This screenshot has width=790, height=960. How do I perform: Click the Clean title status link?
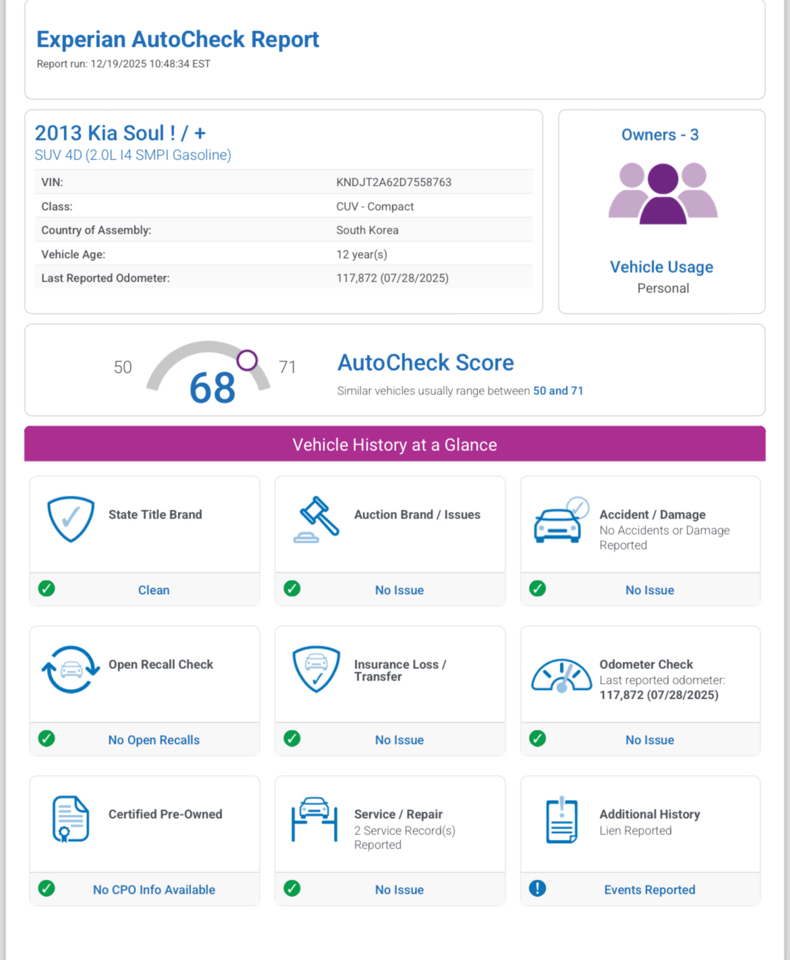pyautogui.click(x=154, y=590)
